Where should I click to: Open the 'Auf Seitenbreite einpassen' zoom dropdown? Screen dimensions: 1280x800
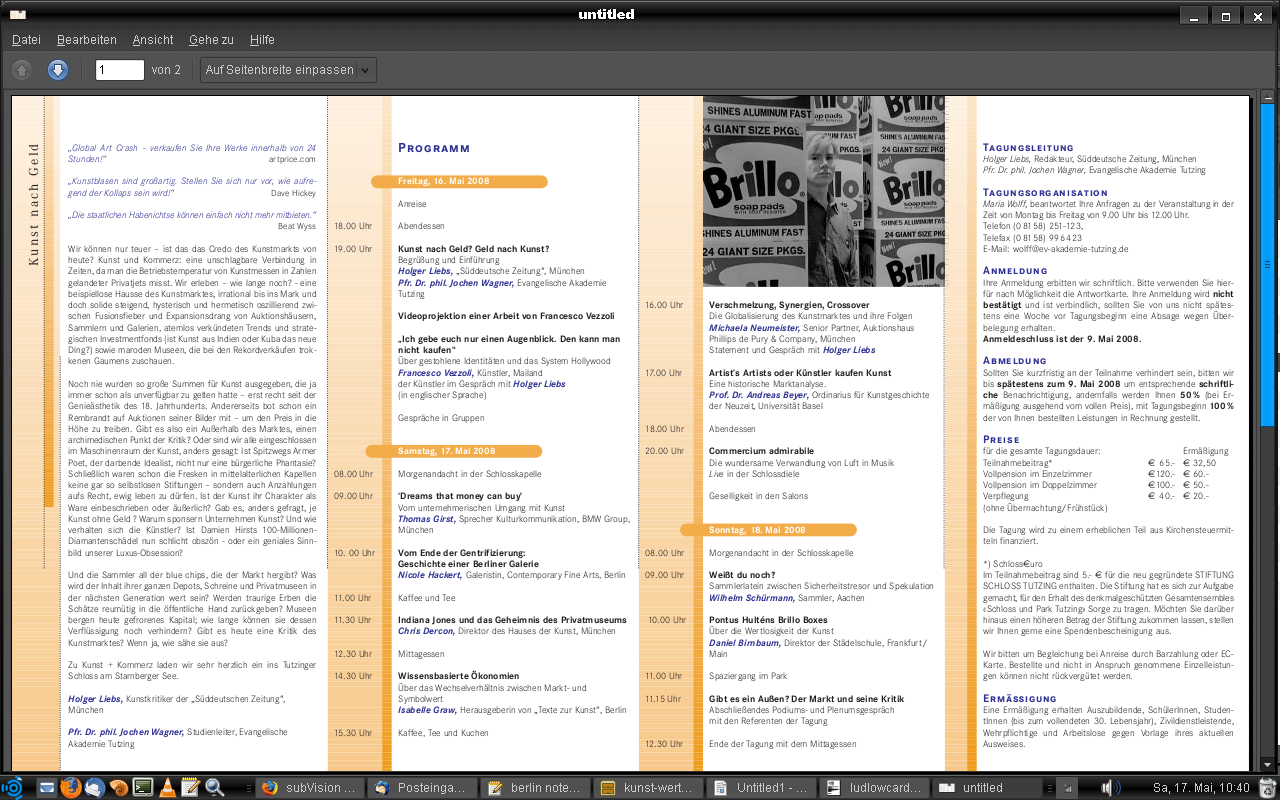coord(289,70)
